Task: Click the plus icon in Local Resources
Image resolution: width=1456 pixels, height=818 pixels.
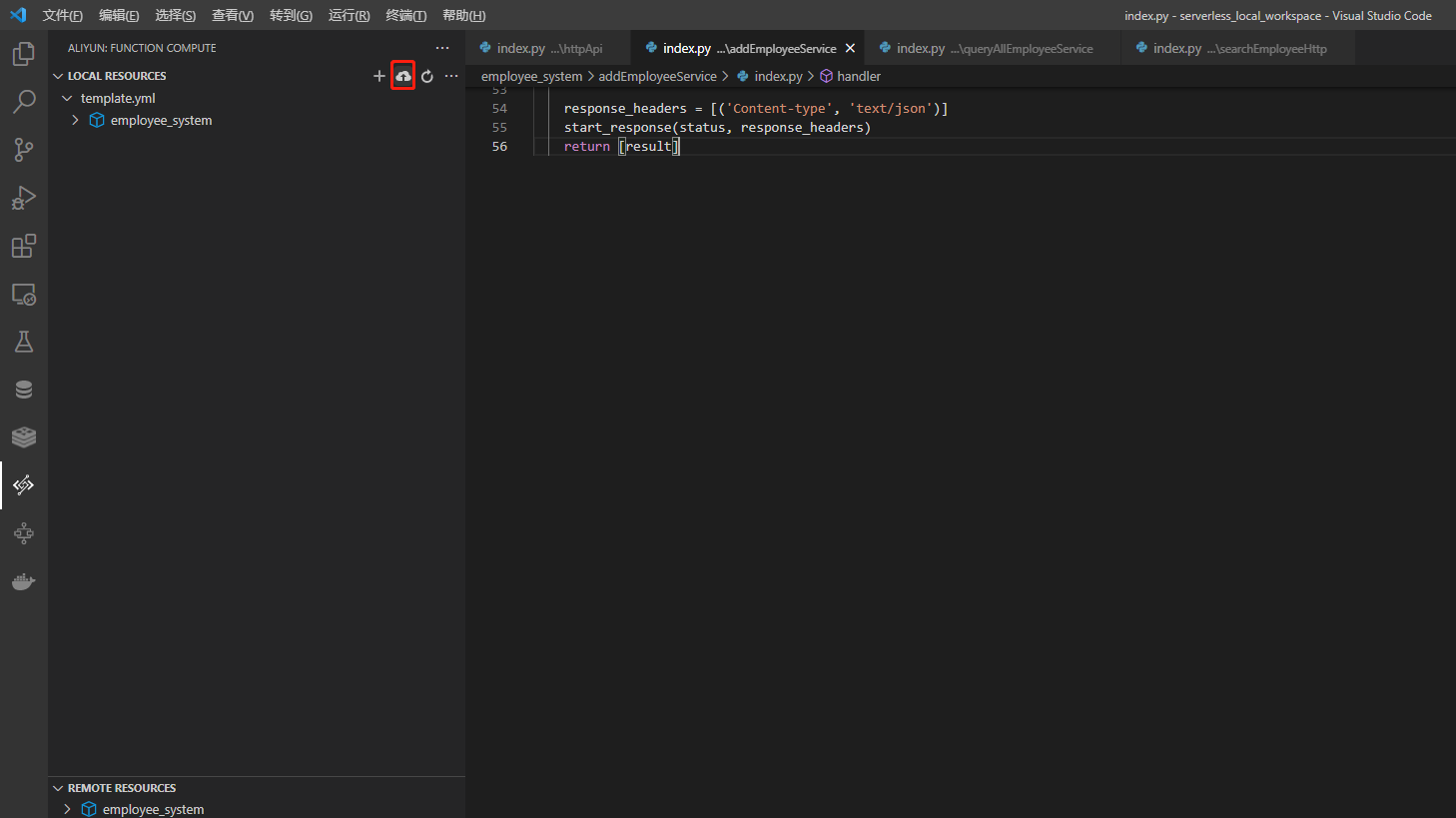Action: tap(379, 76)
